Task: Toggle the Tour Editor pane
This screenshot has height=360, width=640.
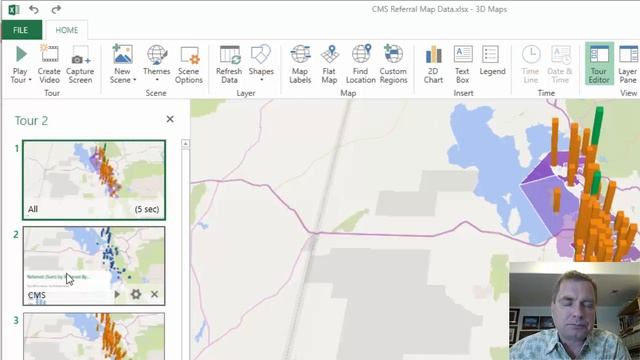Action: coord(599,63)
